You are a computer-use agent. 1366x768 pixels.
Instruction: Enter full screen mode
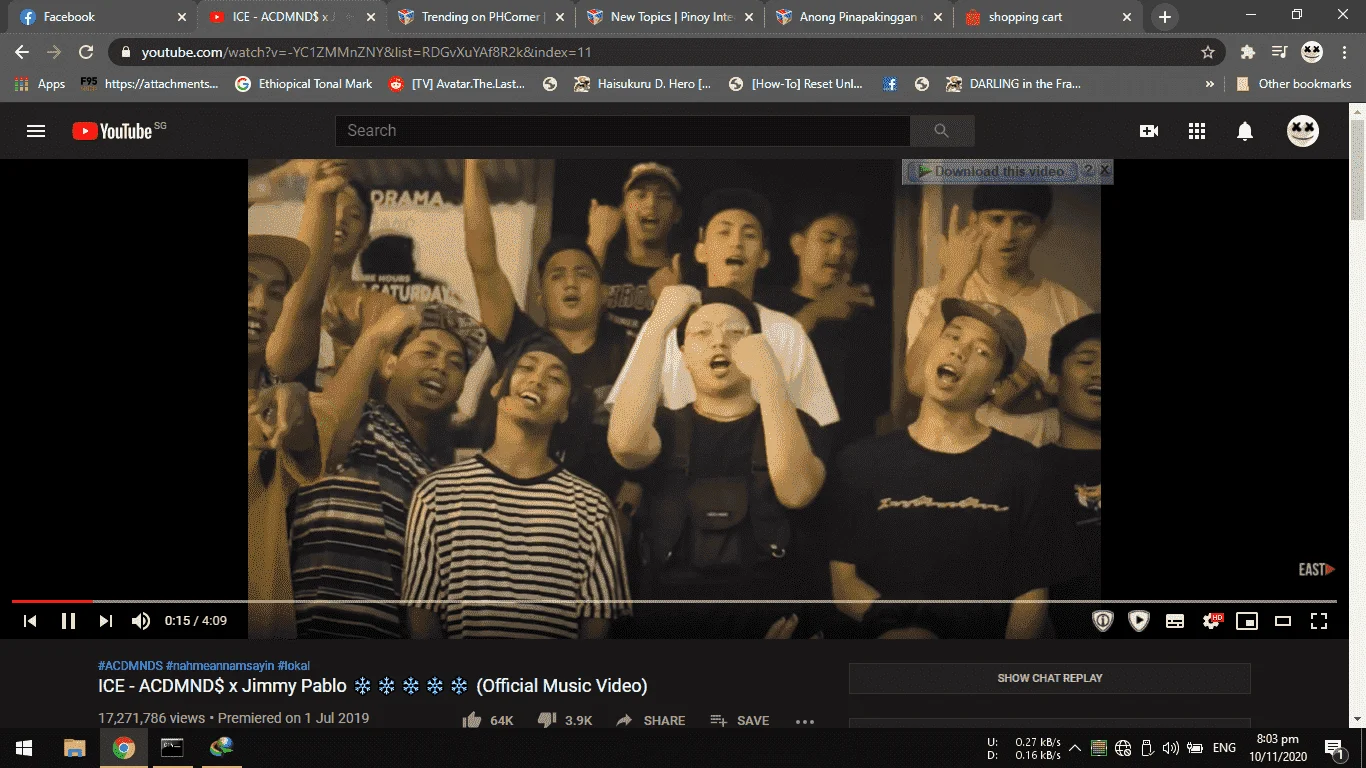coord(1319,621)
